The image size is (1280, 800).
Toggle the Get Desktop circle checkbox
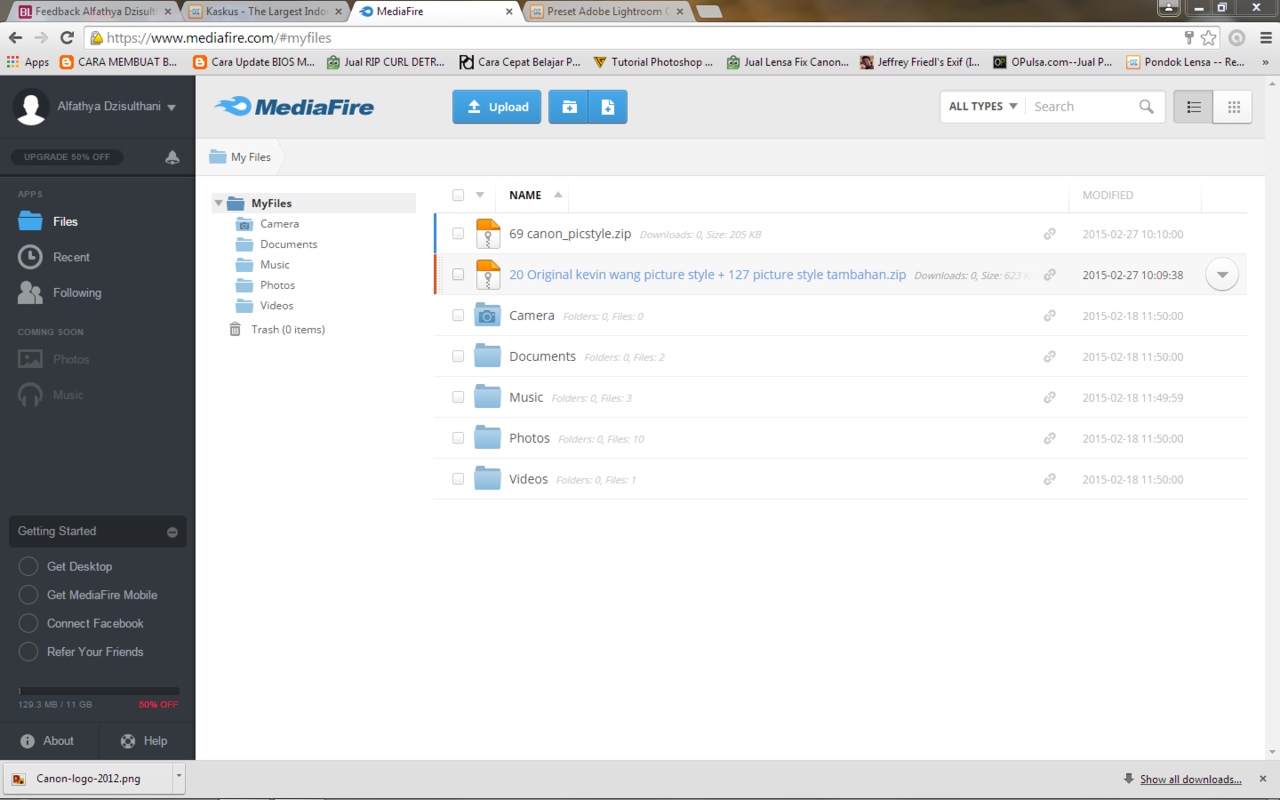[x=28, y=566]
